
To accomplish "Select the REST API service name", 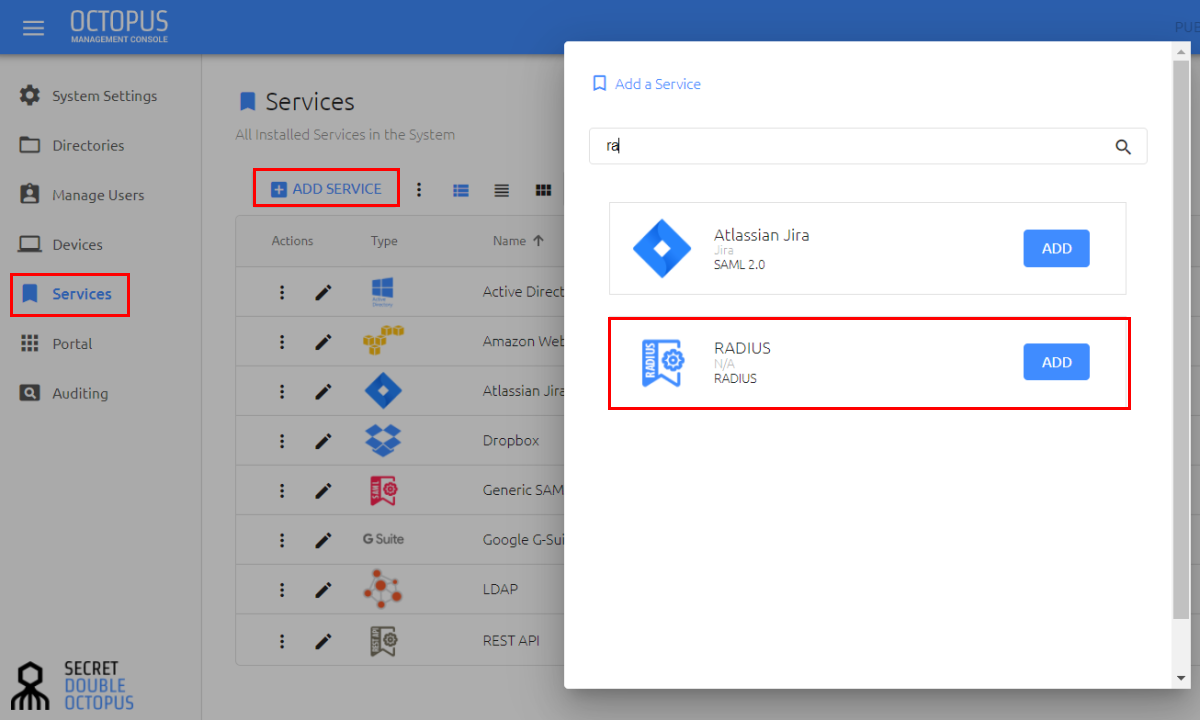I will point(511,640).
